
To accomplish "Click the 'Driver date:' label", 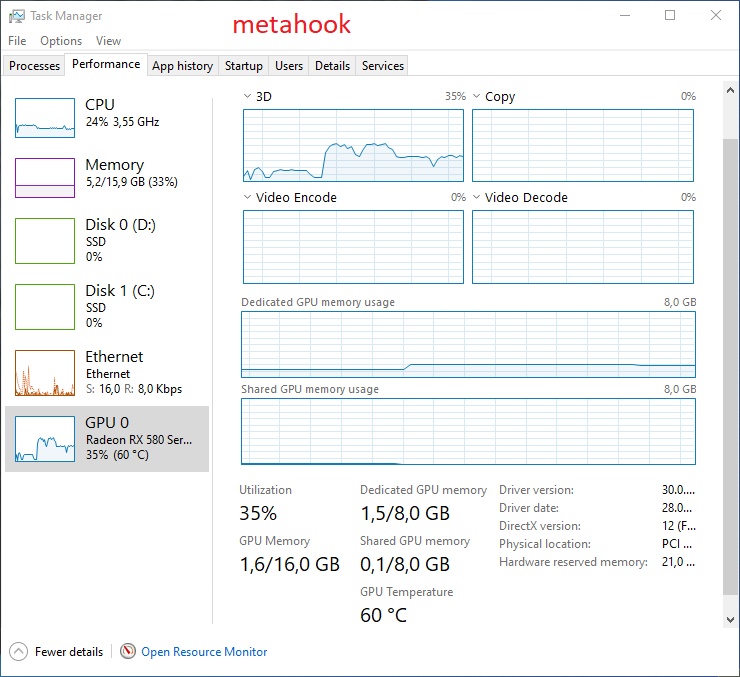I will click(529, 508).
